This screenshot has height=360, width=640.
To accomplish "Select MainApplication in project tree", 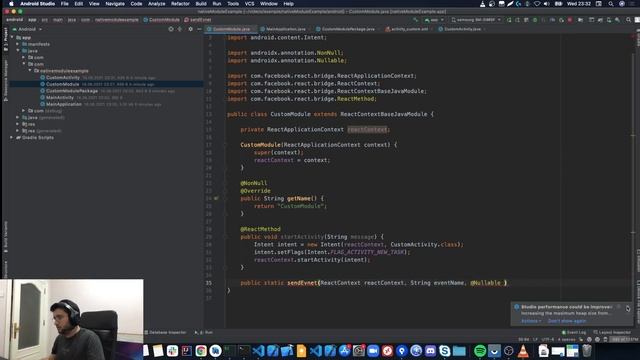I will [x=64, y=104].
